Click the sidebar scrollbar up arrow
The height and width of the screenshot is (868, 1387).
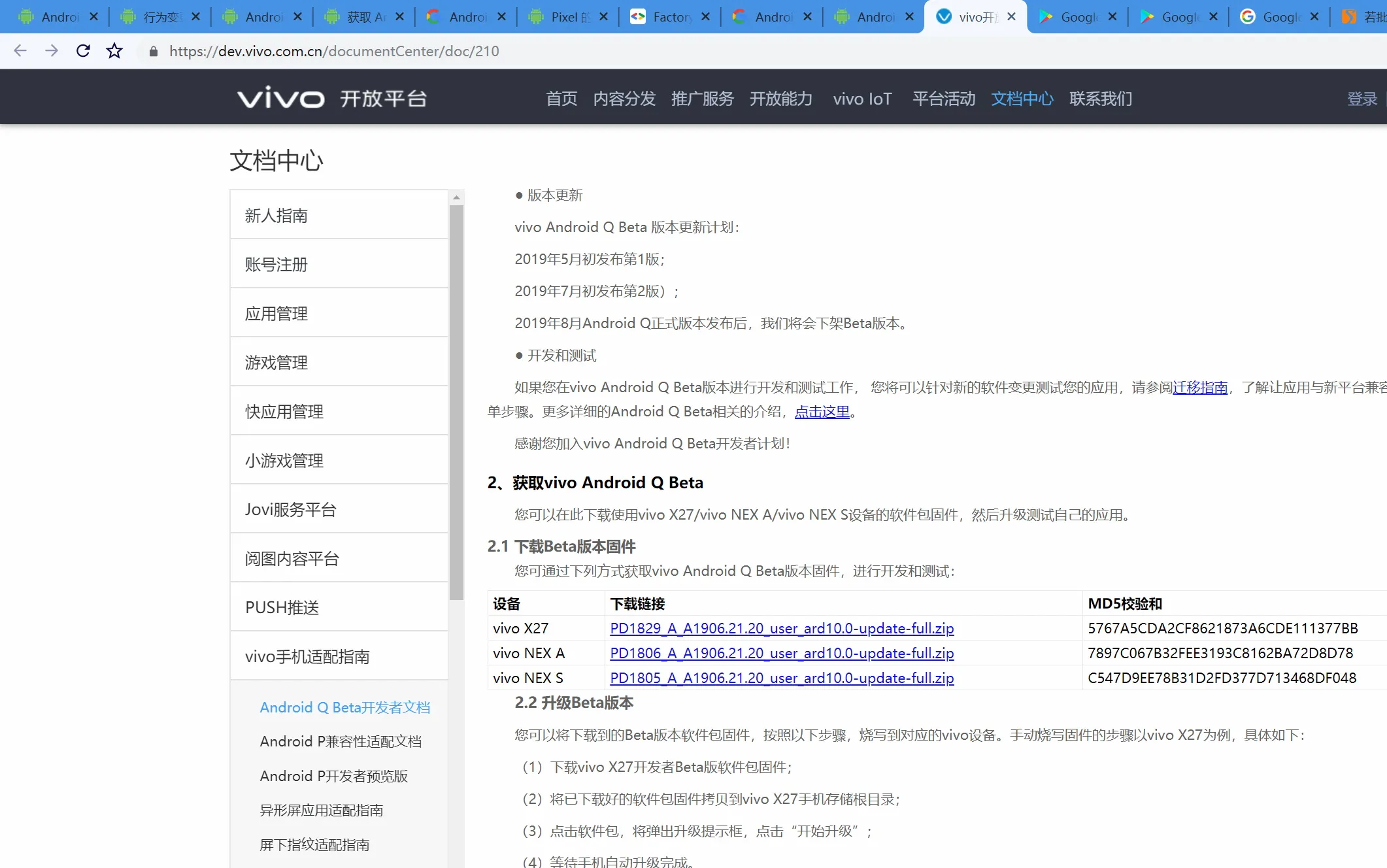456,197
